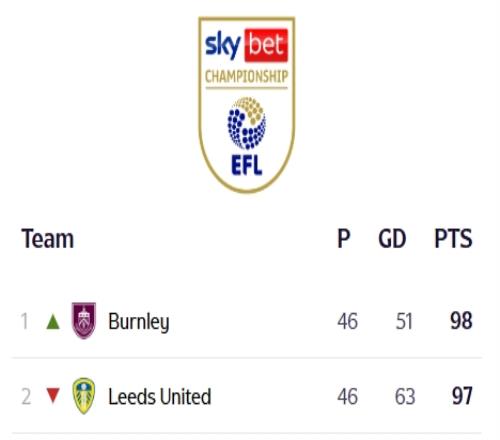
Task: Select Burnley's 98 points value
Action: point(461,321)
